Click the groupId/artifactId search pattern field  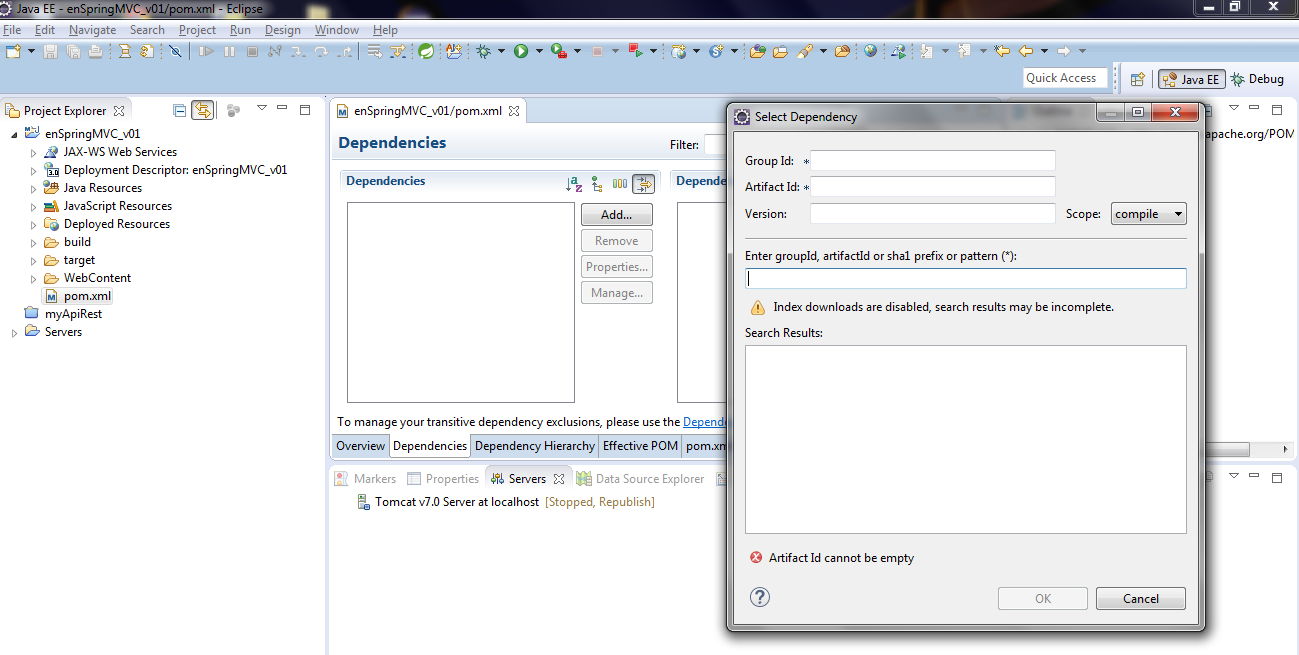(966, 279)
